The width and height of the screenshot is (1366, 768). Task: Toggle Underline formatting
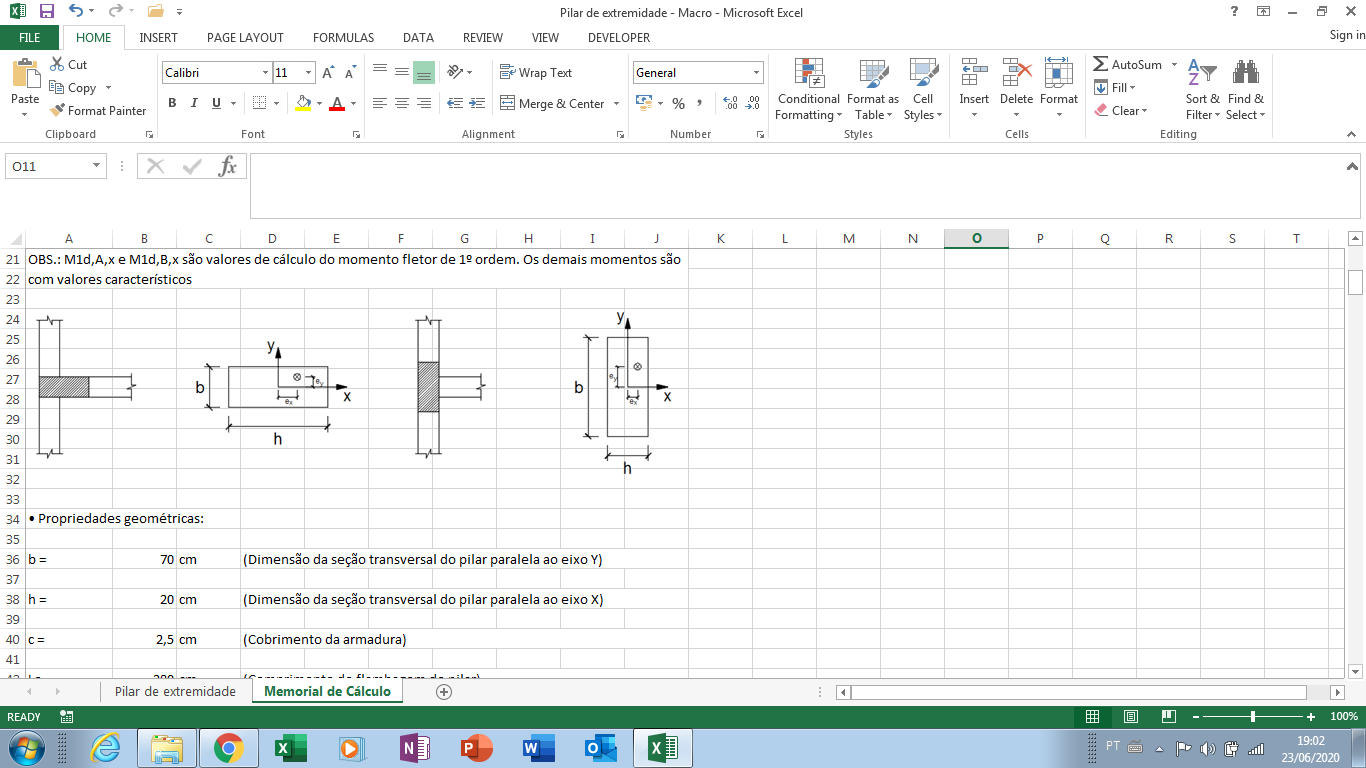216,103
